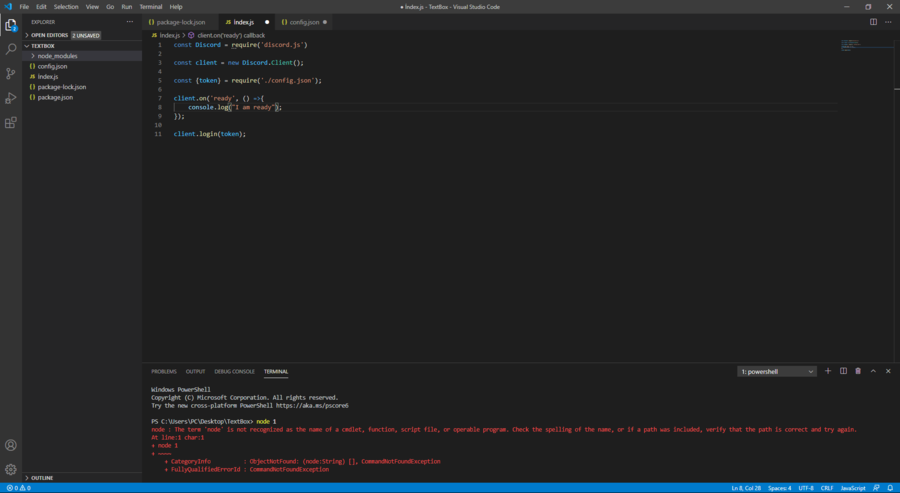The image size is (900, 493).
Task: Open the Extensions view
Action: pyautogui.click(x=11, y=123)
